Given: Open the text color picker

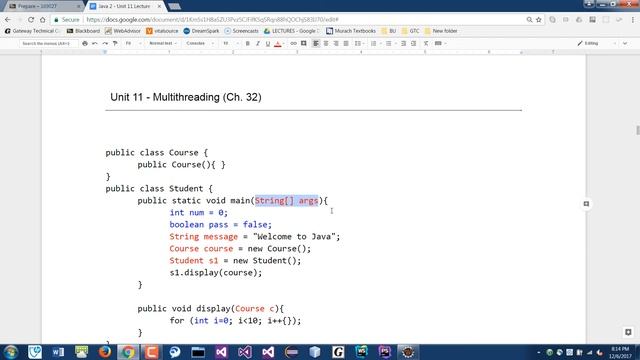Looking at the screenshot, I should (x=278, y=43).
